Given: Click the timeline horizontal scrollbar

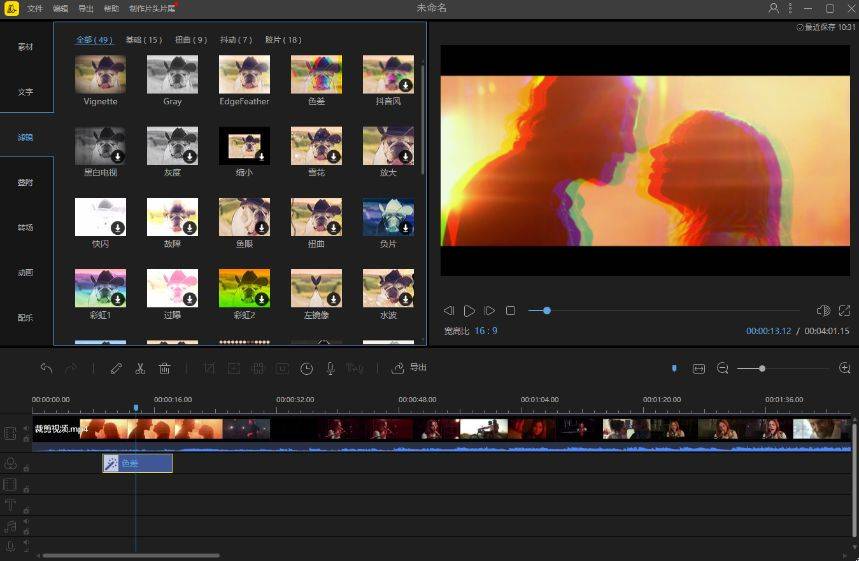Looking at the screenshot, I should (x=131, y=556).
